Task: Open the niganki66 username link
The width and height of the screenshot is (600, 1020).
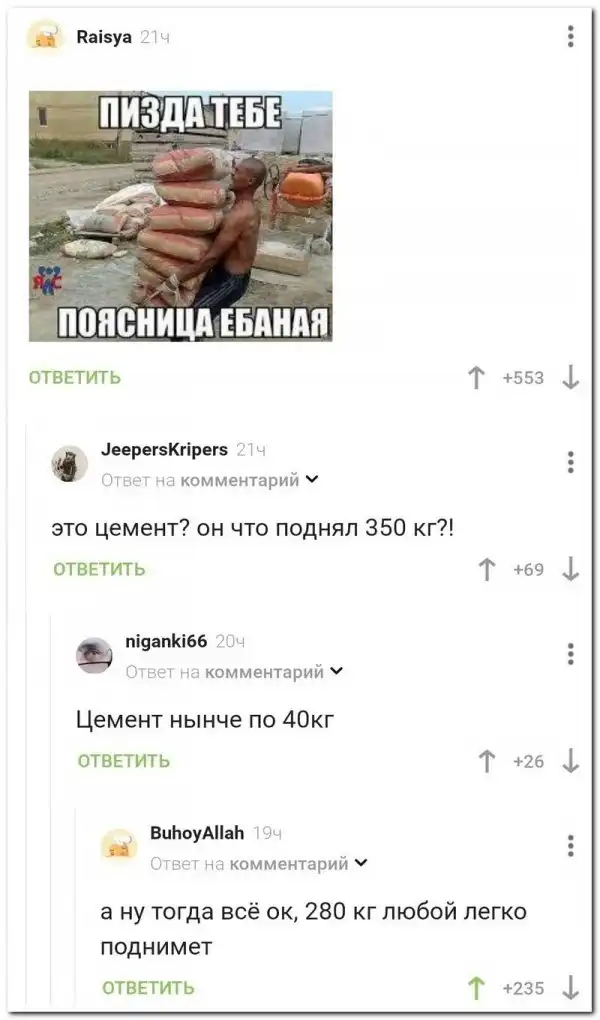Action: coord(166,641)
